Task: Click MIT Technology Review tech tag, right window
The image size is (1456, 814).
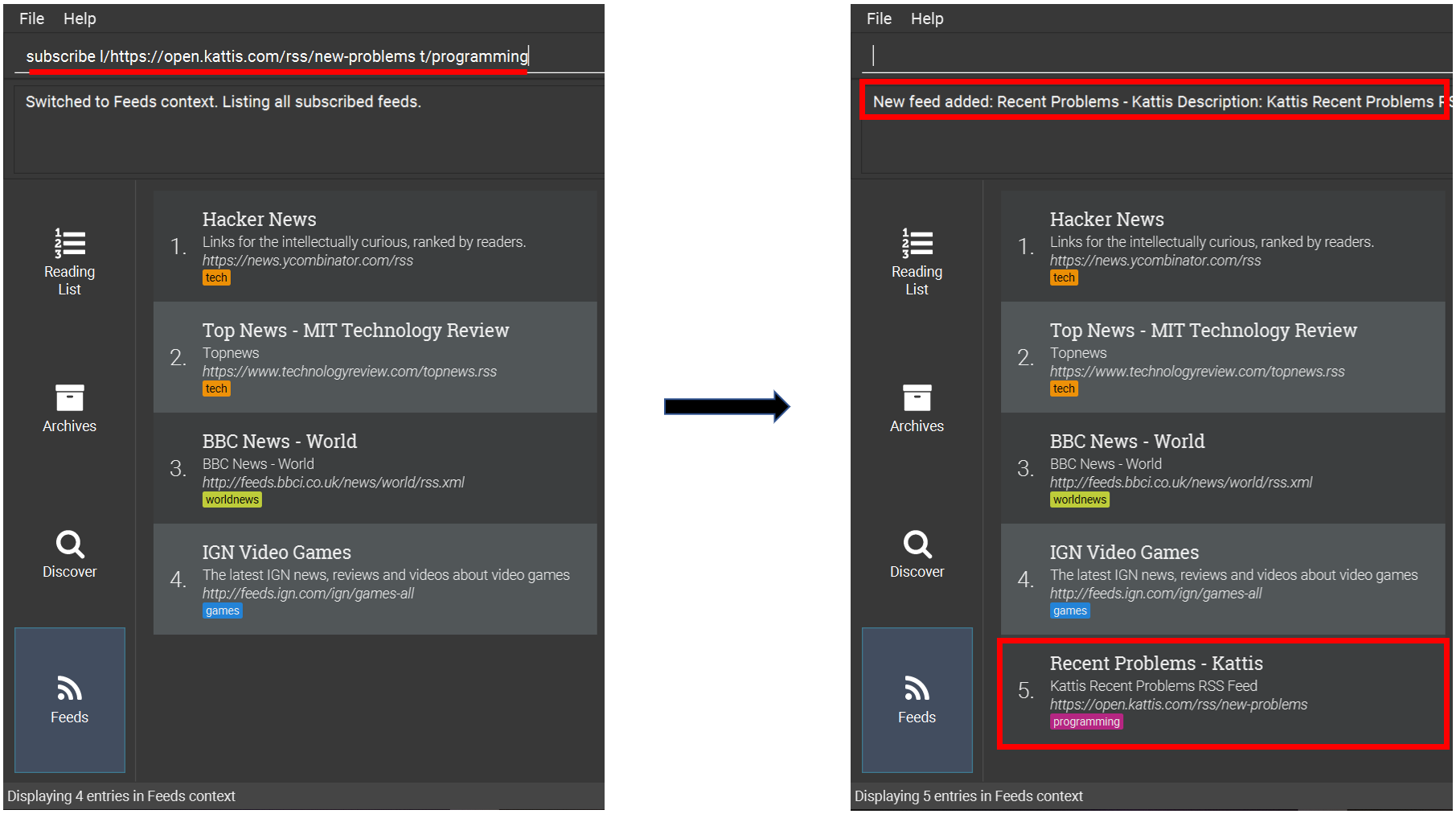Action: pos(1064,388)
